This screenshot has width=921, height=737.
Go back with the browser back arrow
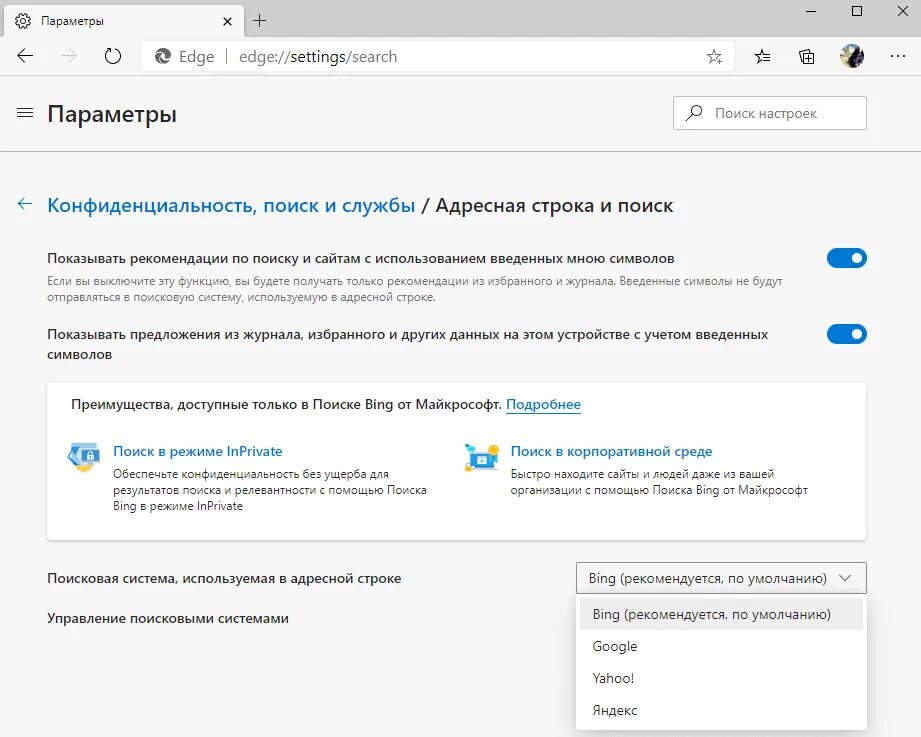point(25,56)
